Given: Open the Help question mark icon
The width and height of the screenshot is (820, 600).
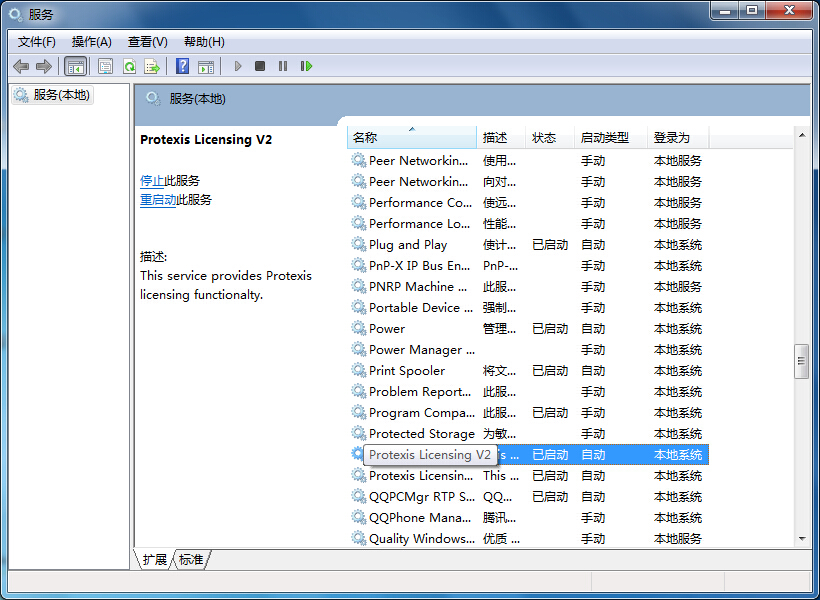Looking at the screenshot, I should pos(183,66).
